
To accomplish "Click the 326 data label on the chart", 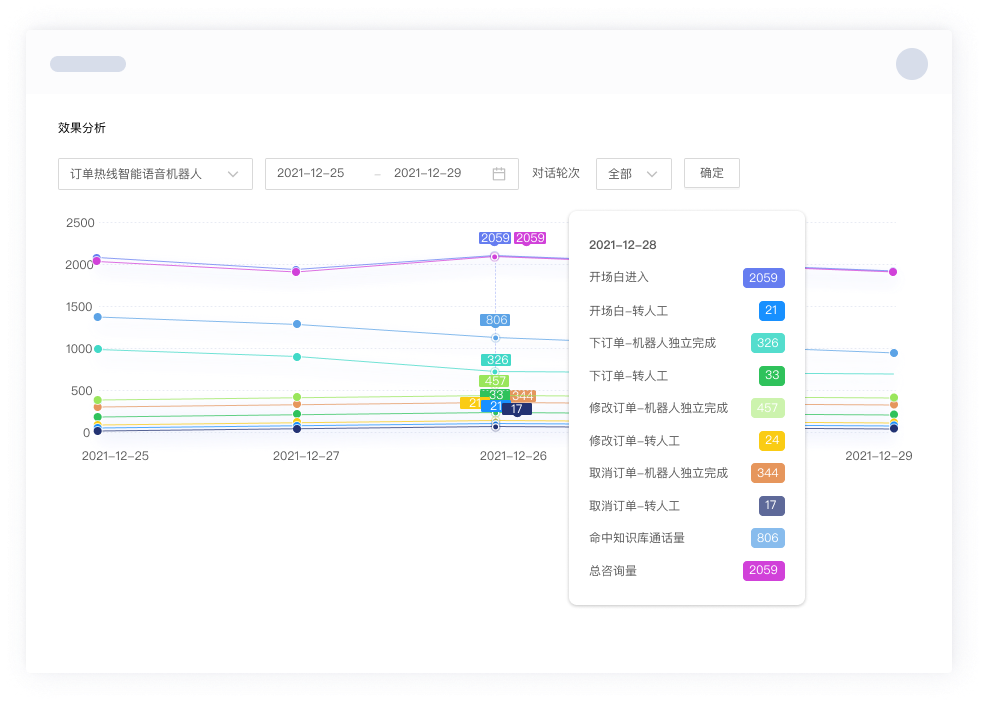I will click(496, 360).
